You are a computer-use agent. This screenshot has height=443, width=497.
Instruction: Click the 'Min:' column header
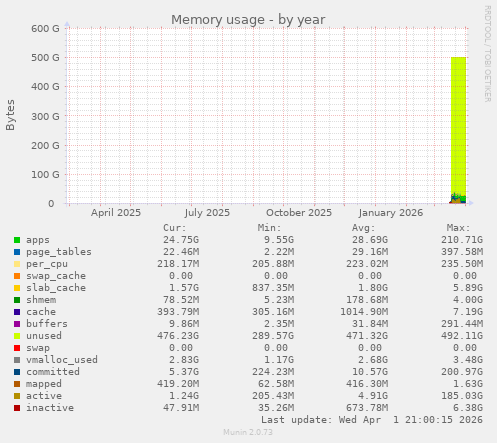pos(269,228)
